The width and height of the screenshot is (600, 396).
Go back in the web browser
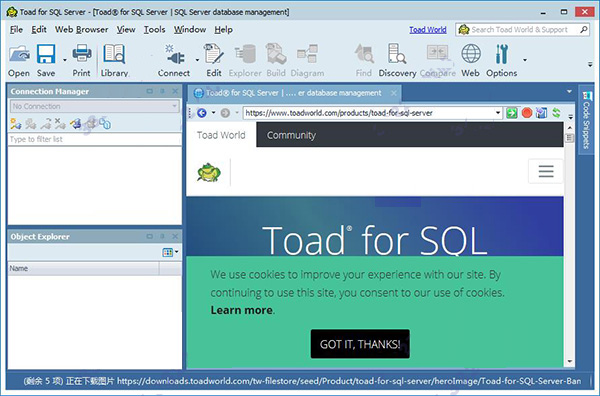(x=202, y=113)
